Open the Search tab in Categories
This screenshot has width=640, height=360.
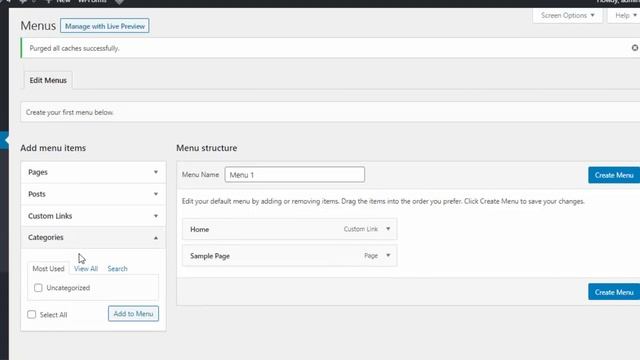point(118,269)
